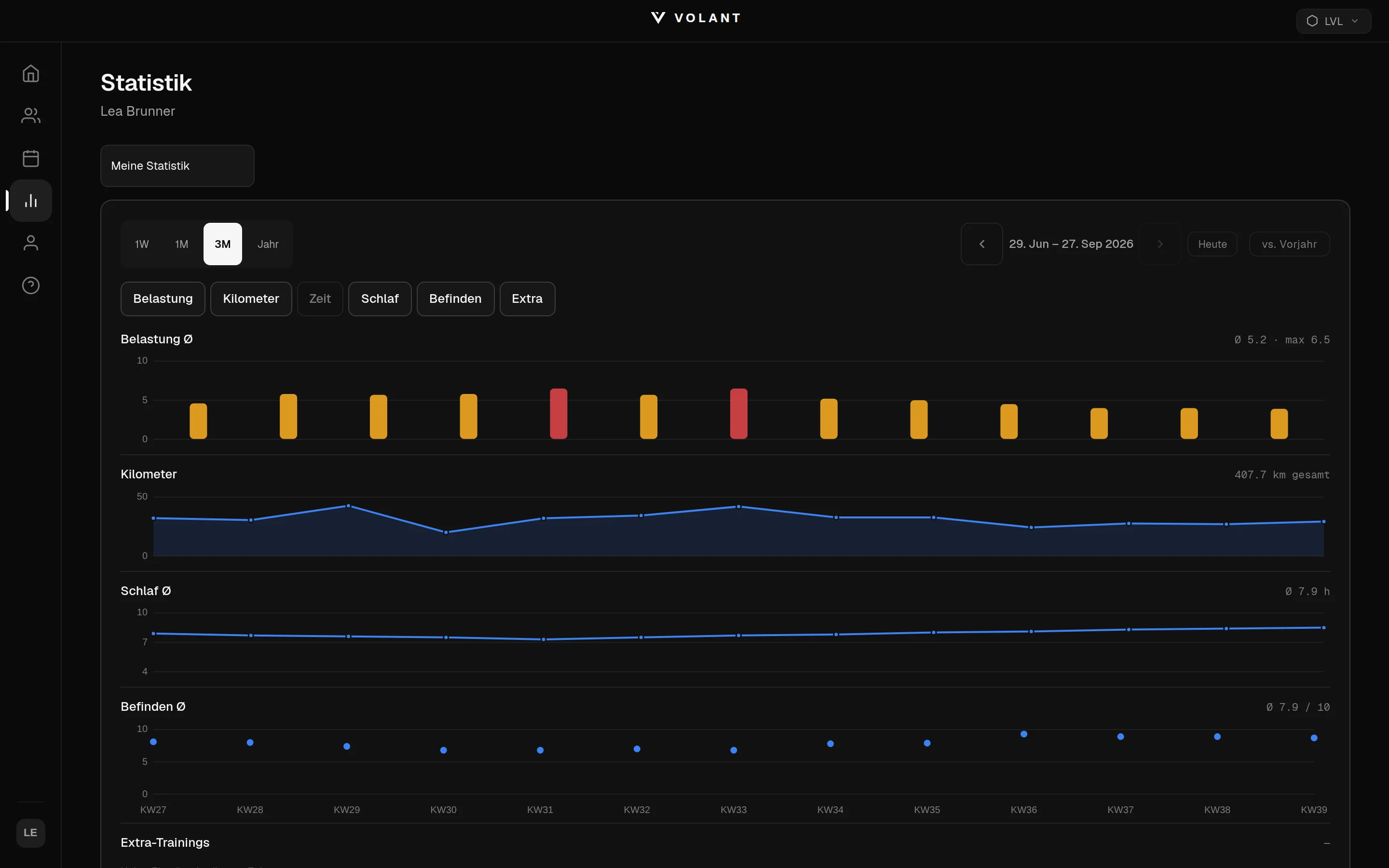
Task: Click the 407.7 km gesamt value
Action: [x=1281, y=475]
